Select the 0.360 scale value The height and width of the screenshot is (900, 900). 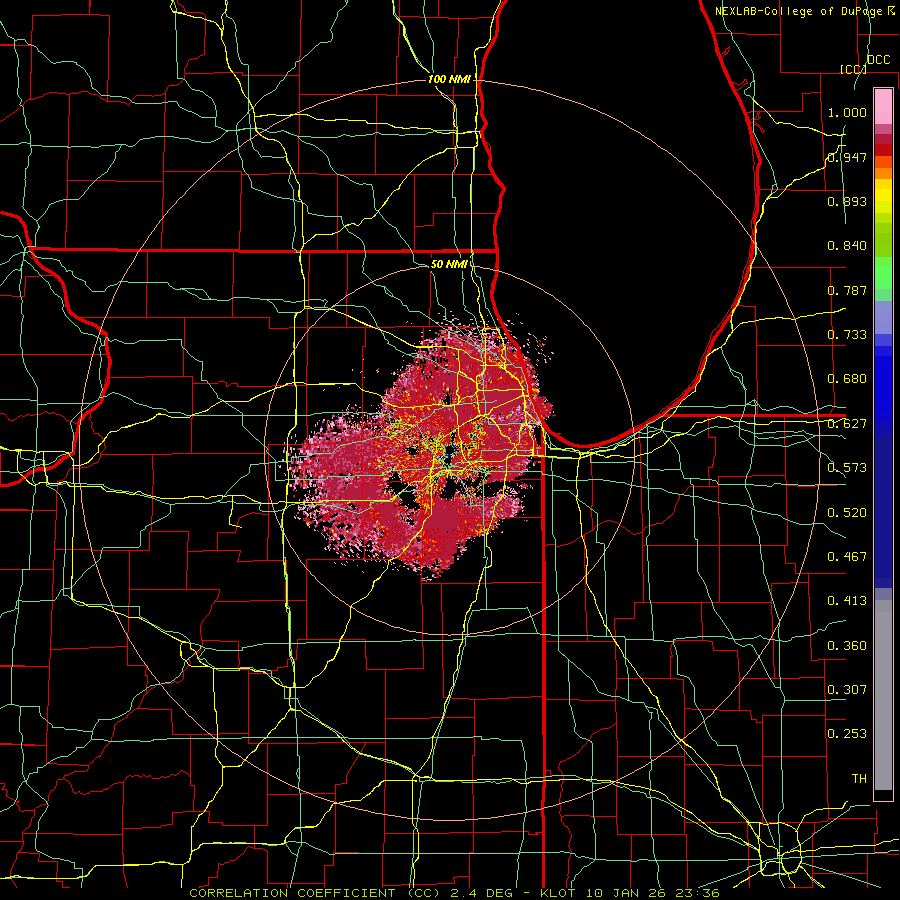(847, 646)
